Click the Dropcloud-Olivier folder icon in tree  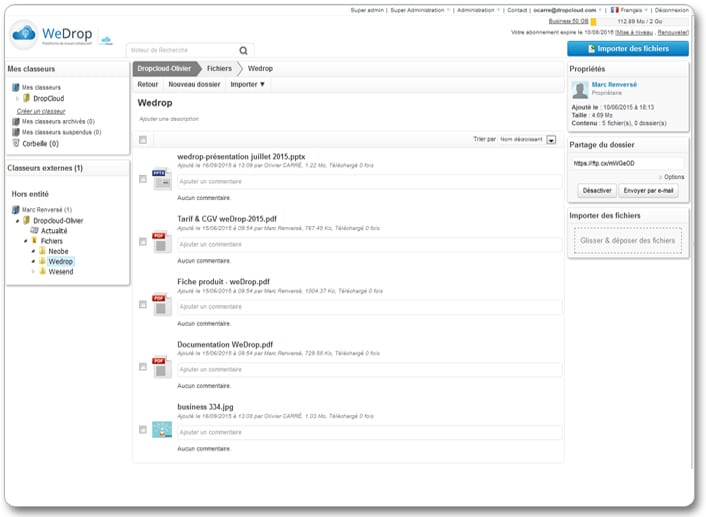pyautogui.click(x=27, y=220)
